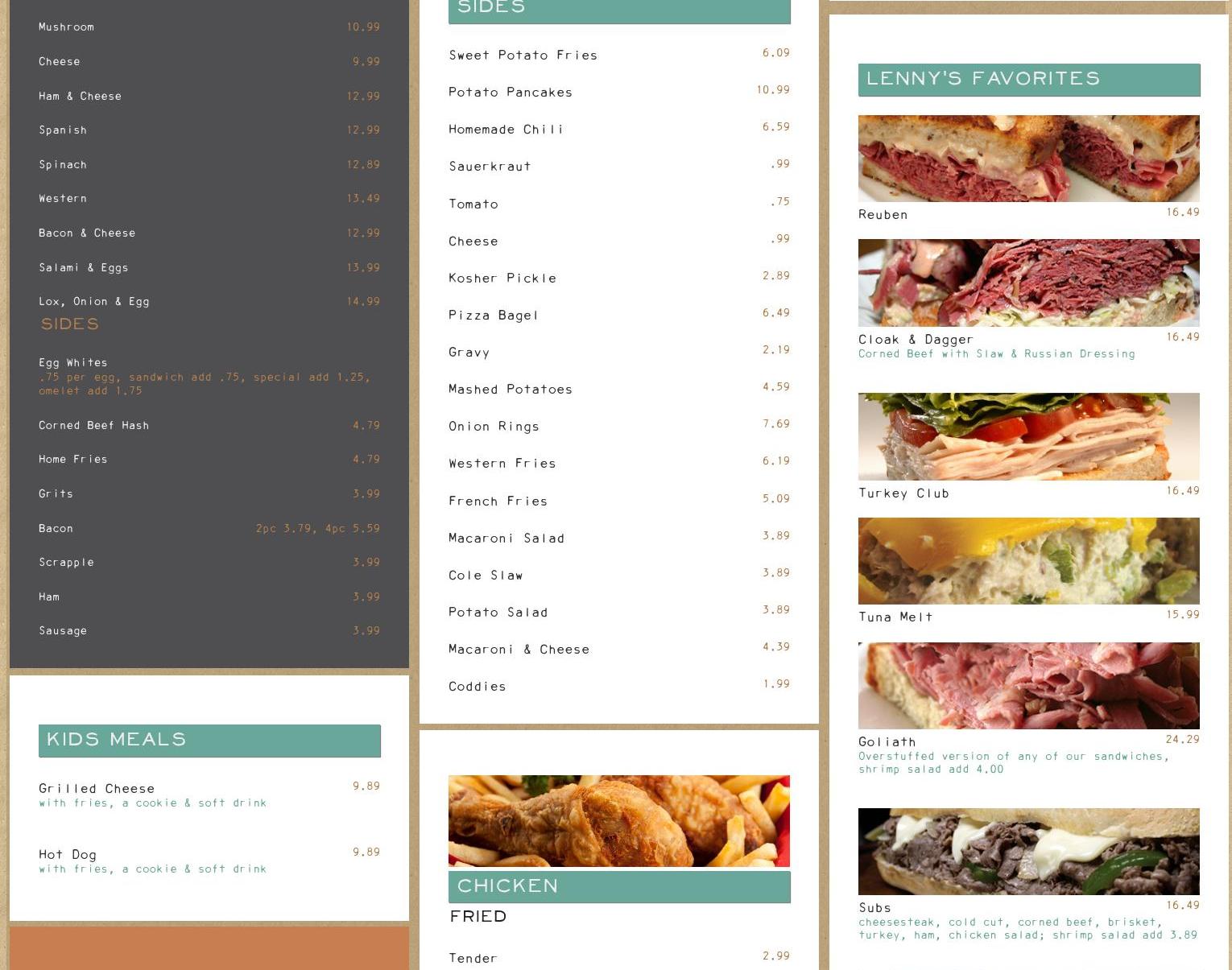Click the Lenny's Favorites section header

click(x=1028, y=79)
